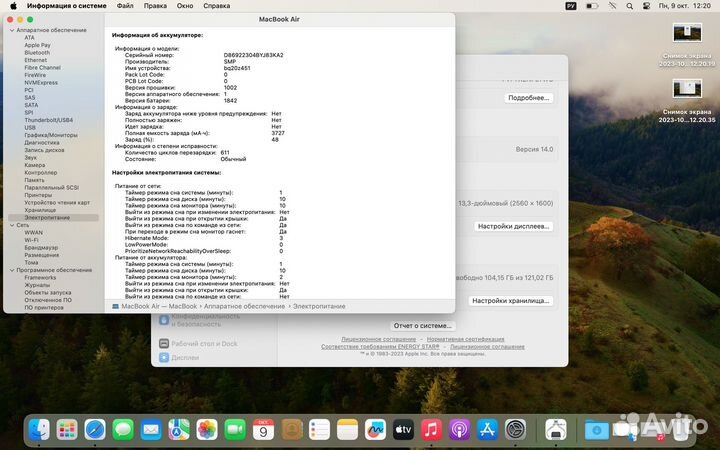Click the Spotlight search icon

coord(630,6)
